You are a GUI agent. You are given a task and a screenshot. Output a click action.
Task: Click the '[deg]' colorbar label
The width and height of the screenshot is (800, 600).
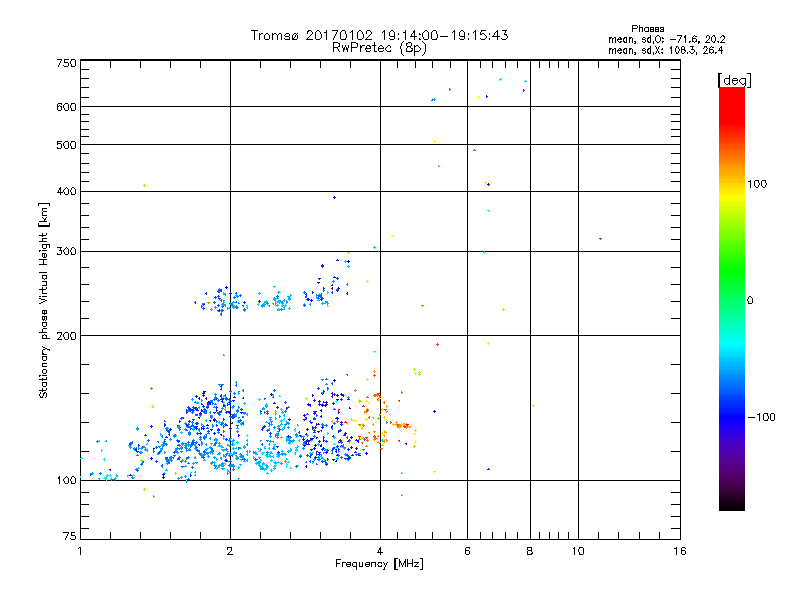tap(734, 80)
